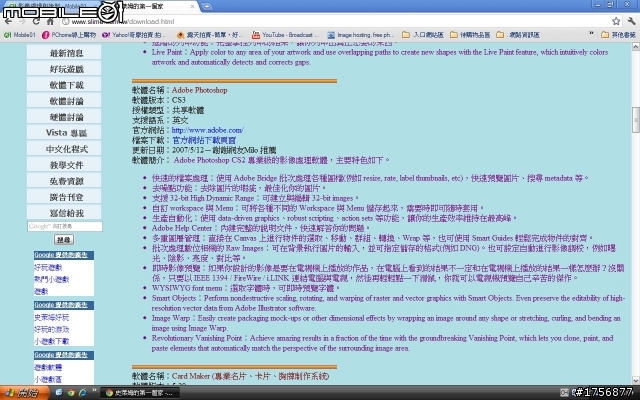Open the 露天拍賣 bookmark
Screen dimensions: 640x400
pyautogui.click(x=210, y=35)
